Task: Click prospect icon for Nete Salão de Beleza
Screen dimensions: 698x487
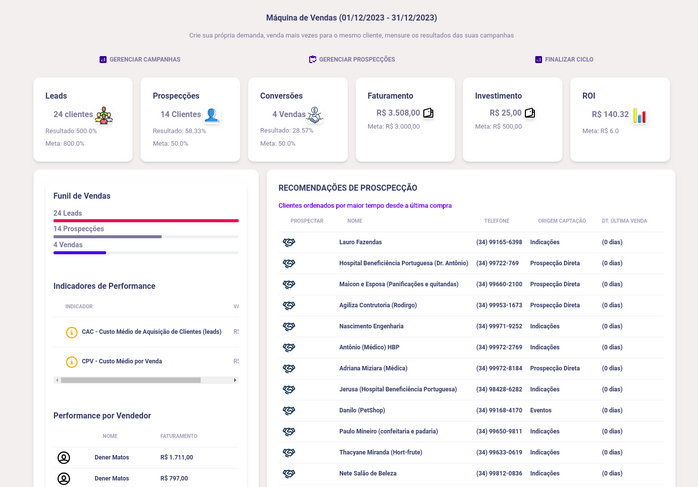Action: point(289,473)
